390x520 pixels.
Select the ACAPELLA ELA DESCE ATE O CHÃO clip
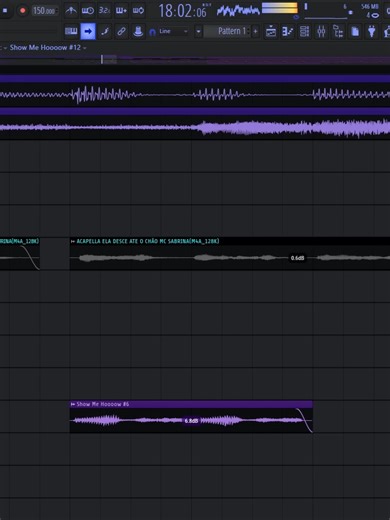[230, 254]
